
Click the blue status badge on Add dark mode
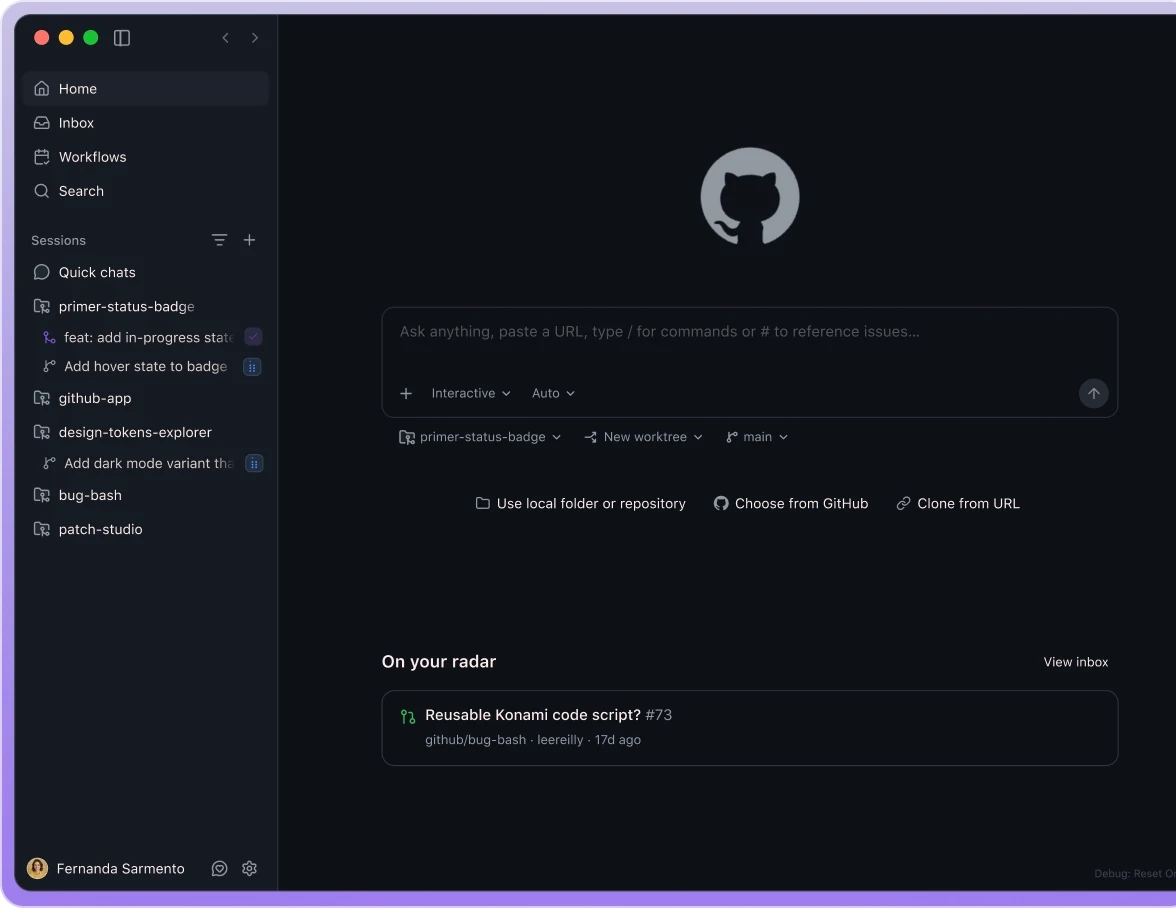click(x=254, y=463)
